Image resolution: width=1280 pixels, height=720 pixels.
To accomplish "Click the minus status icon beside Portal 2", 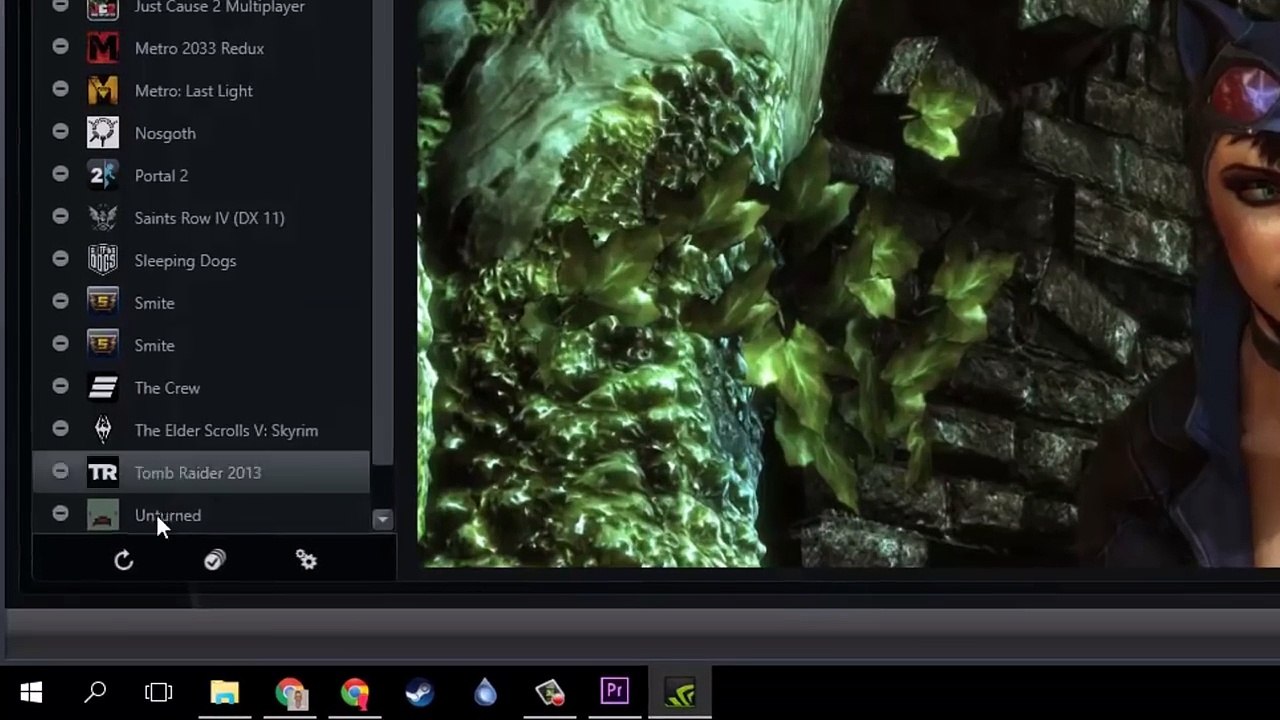I will 60,174.
